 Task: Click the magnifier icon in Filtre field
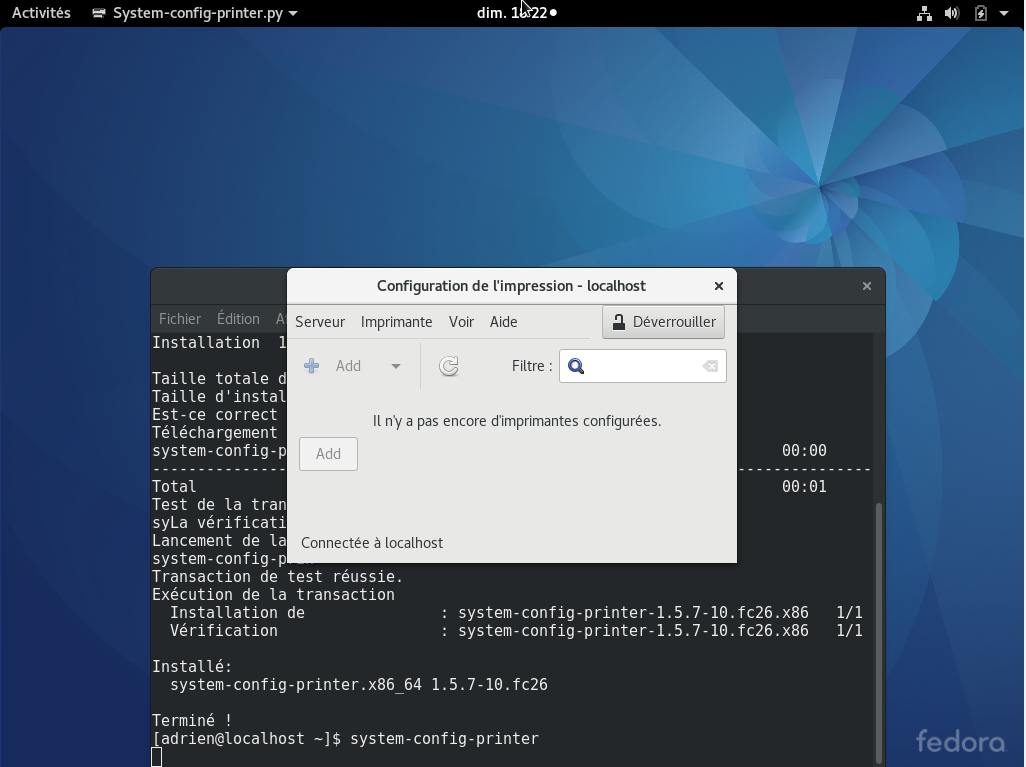pyautogui.click(x=576, y=366)
